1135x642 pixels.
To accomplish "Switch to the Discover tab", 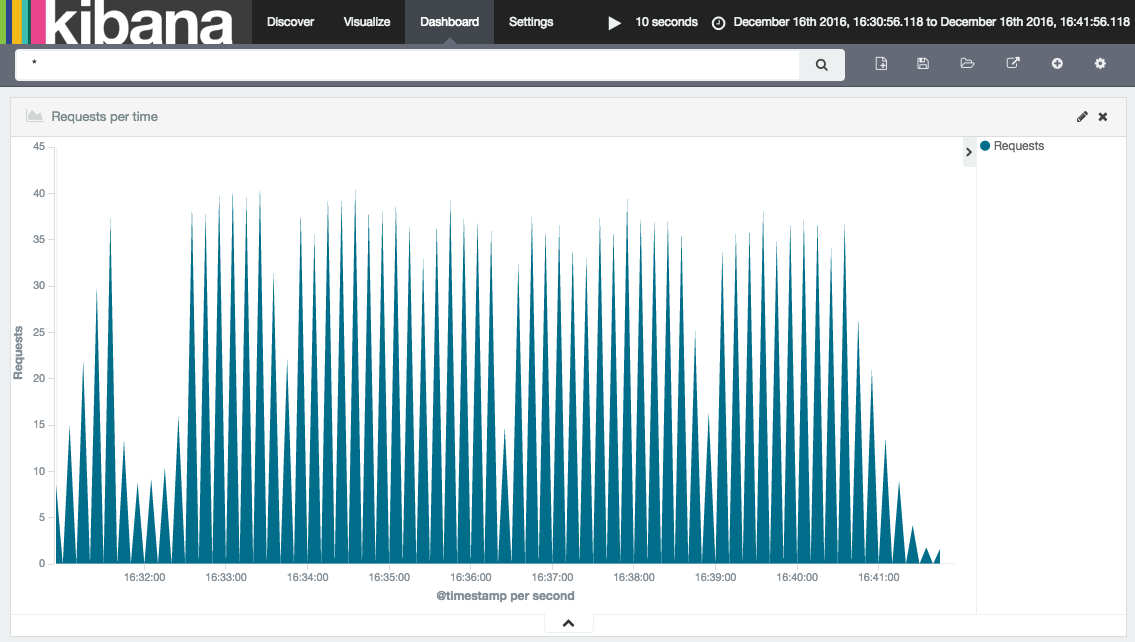I will click(290, 21).
